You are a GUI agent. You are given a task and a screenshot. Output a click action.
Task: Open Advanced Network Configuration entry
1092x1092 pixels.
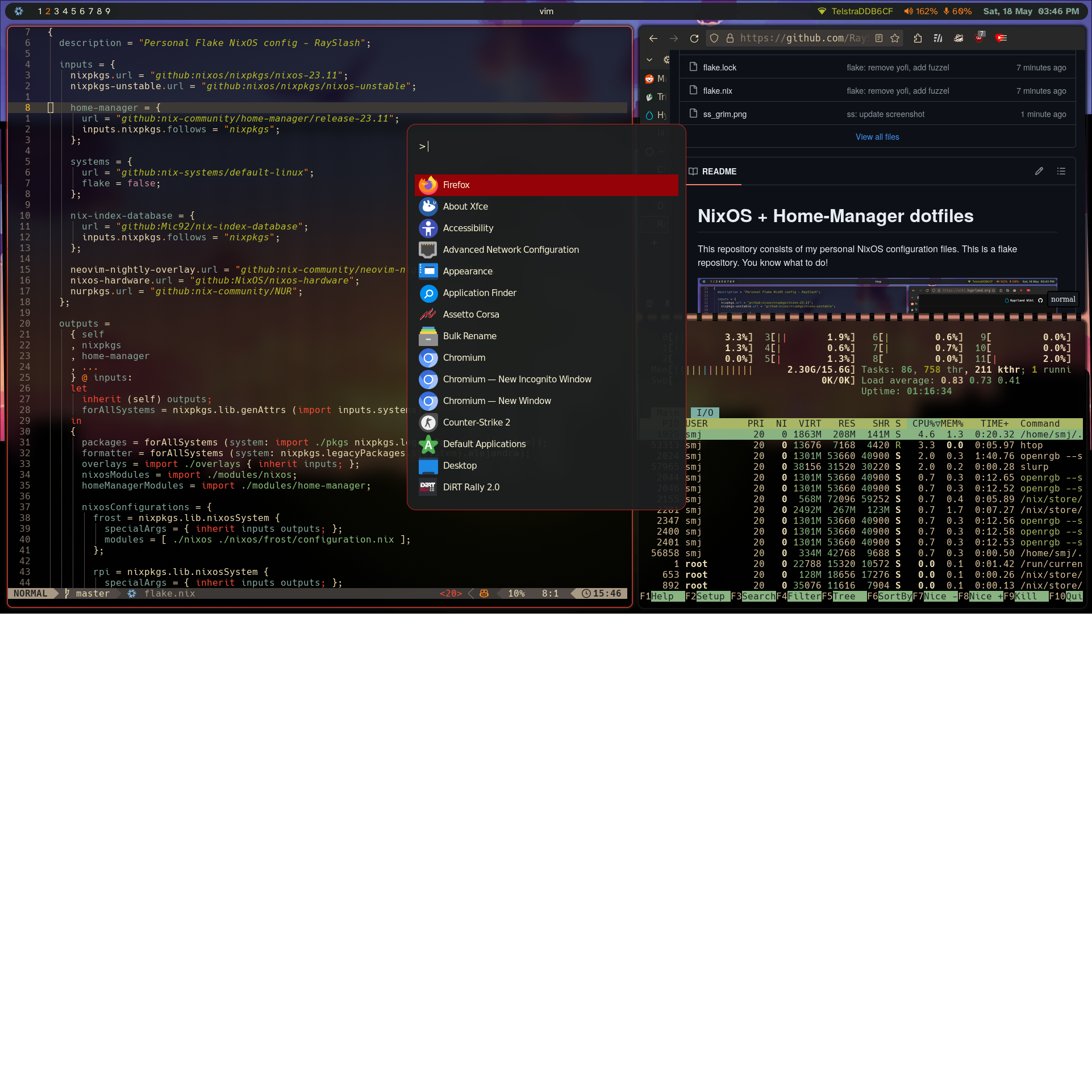coord(546,249)
